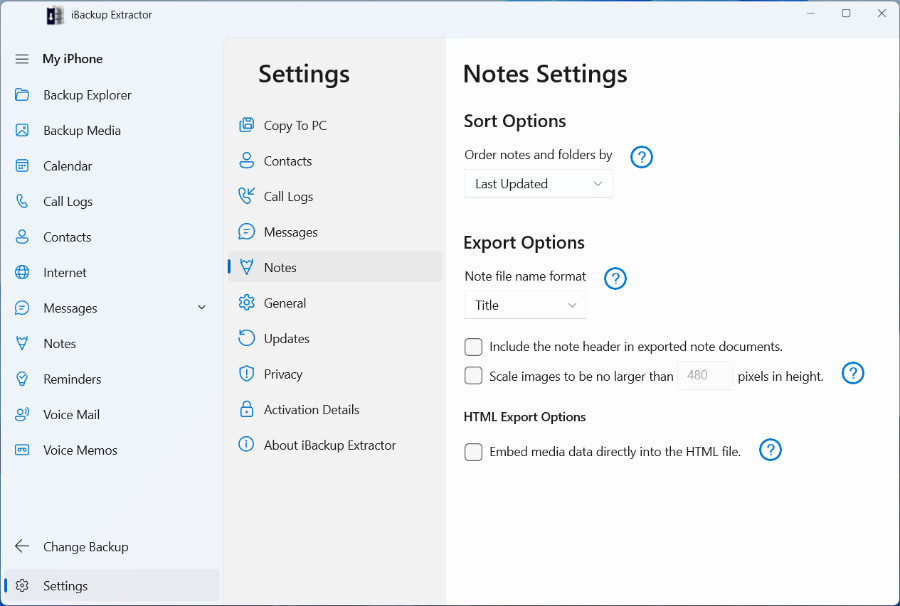Click the Settings label at sidebar bottom
Screen dimensions: 900x606
tap(65, 586)
